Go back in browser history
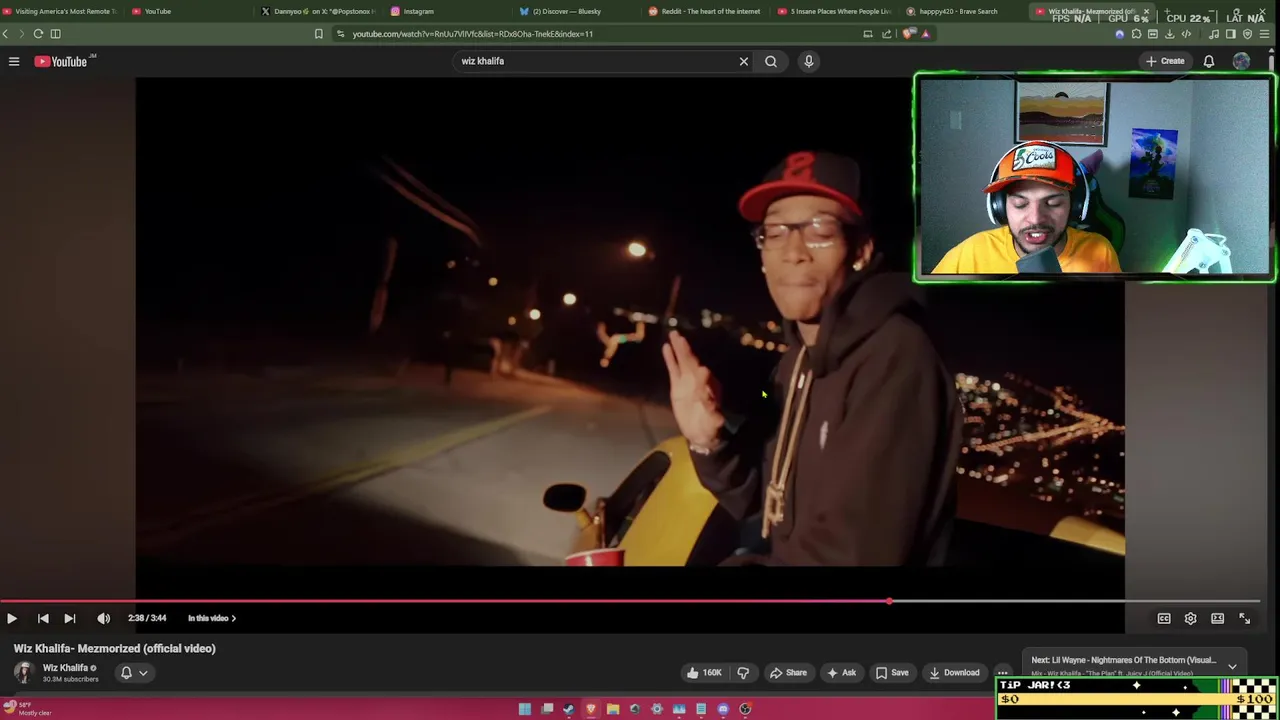The height and width of the screenshot is (720, 1280). 6,34
